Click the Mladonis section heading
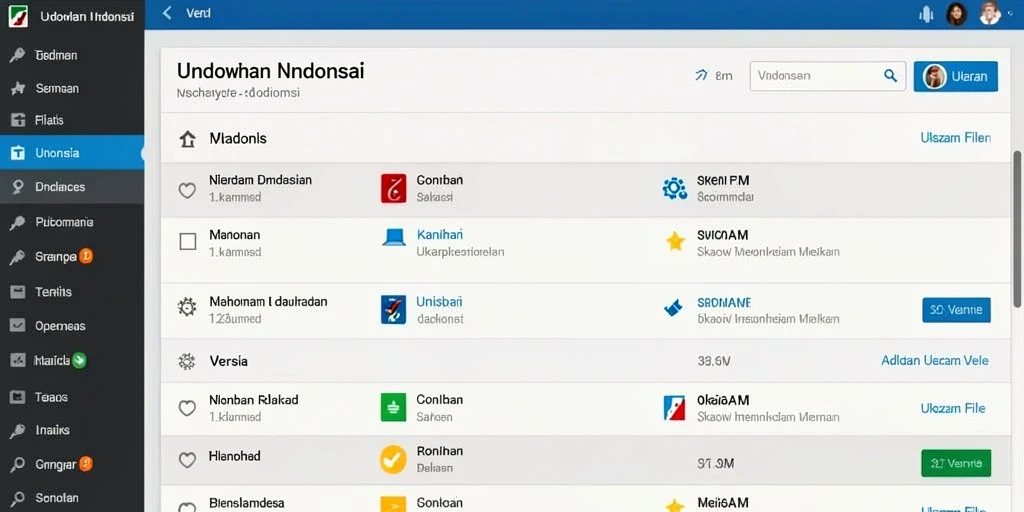 238,138
